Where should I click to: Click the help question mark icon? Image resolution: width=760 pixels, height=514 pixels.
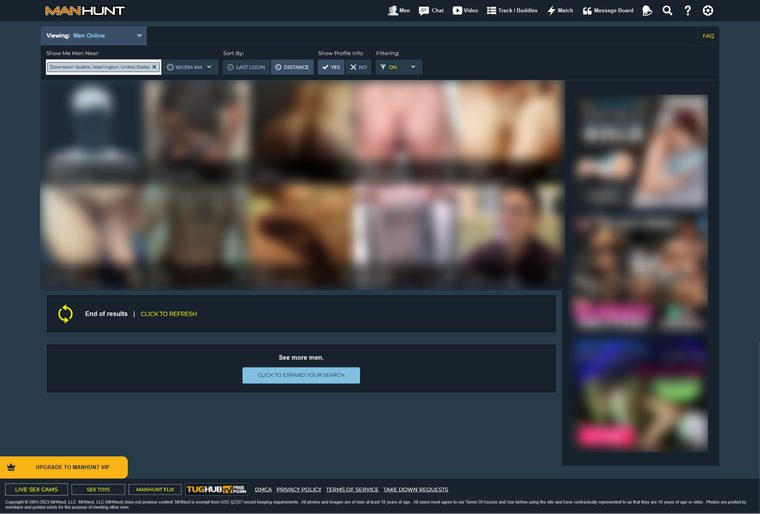point(687,10)
